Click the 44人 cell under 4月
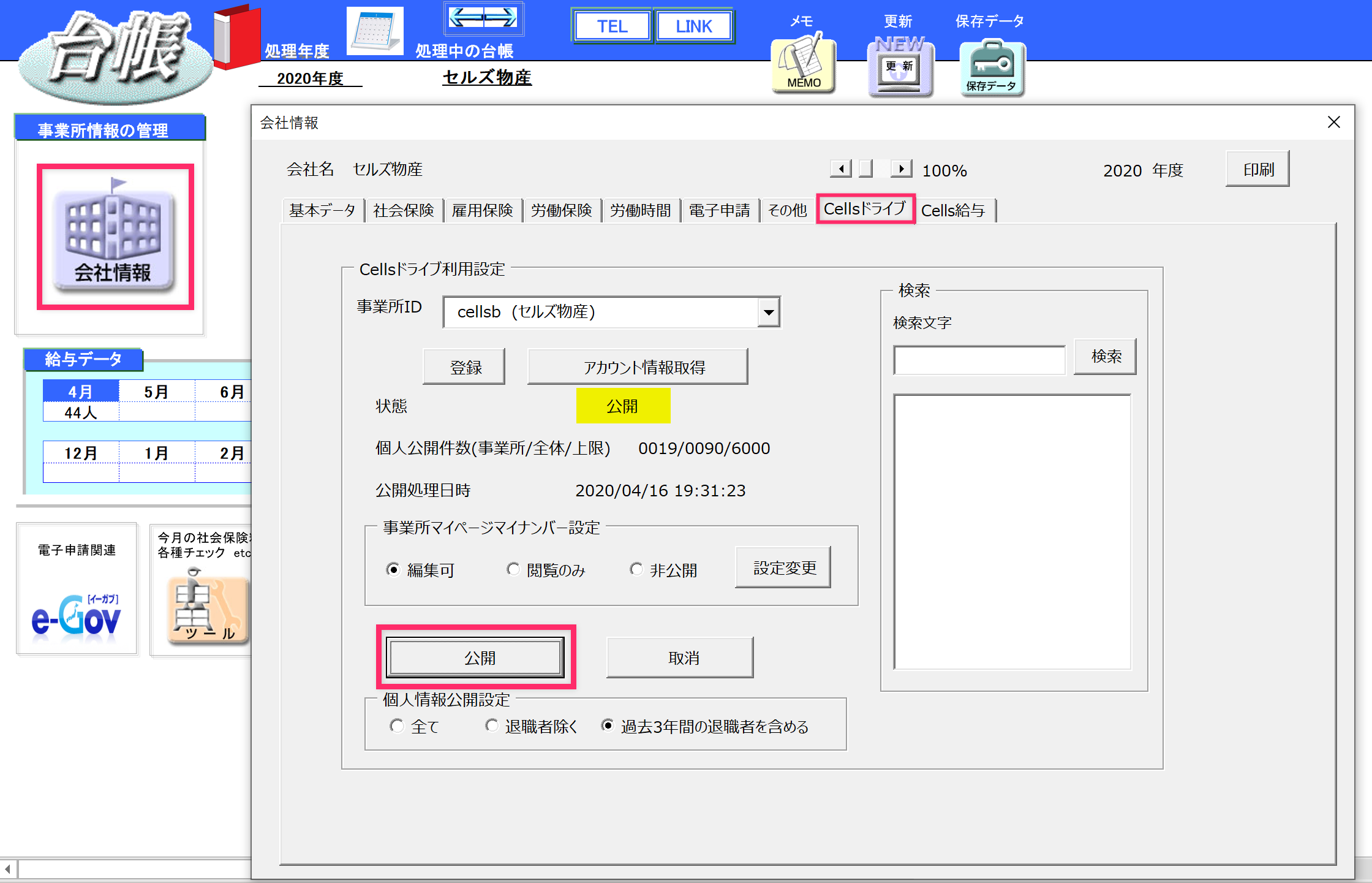This screenshot has width=1372, height=883. tap(81, 412)
